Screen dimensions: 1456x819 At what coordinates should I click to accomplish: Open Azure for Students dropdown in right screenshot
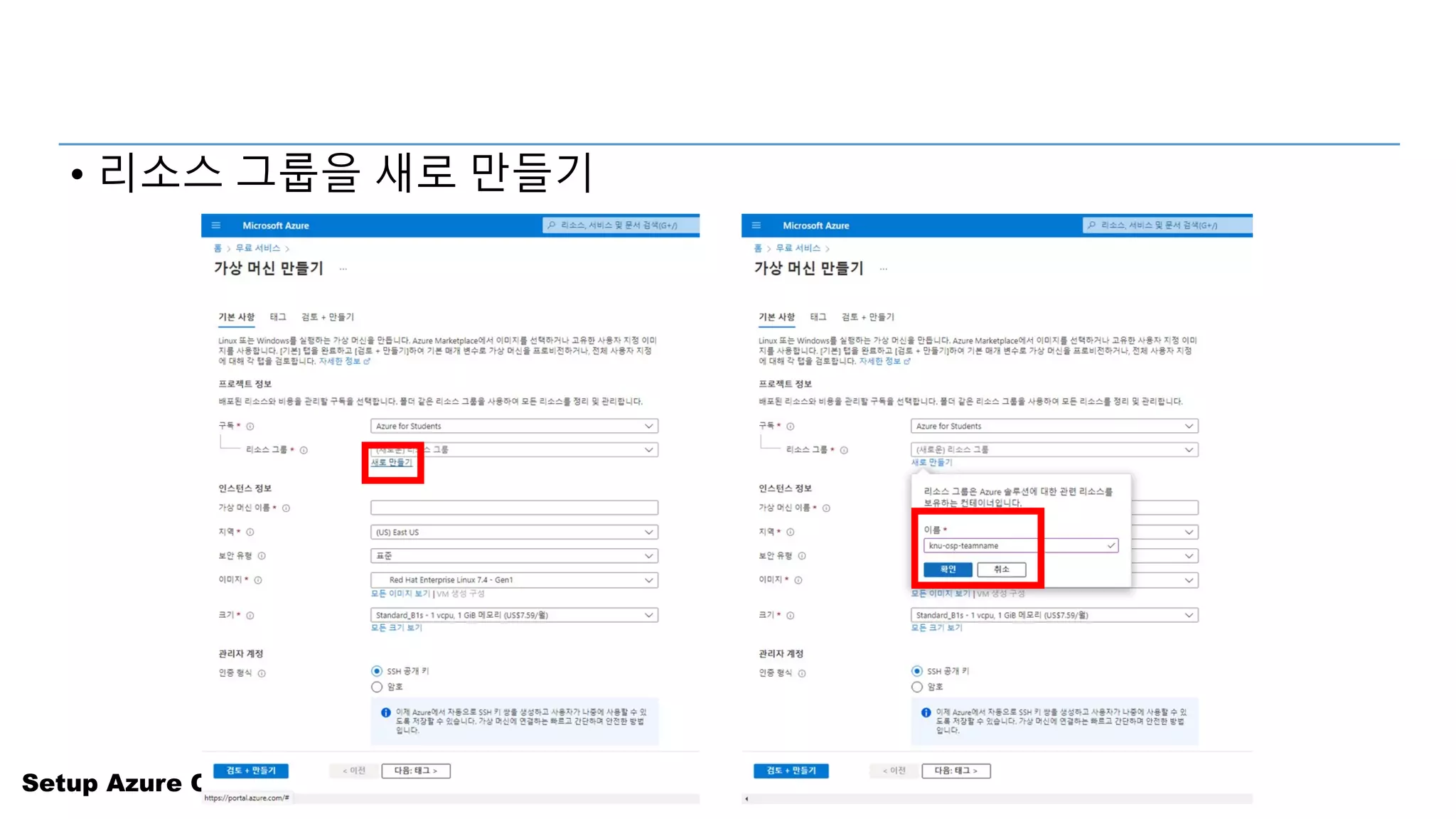coord(1054,426)
